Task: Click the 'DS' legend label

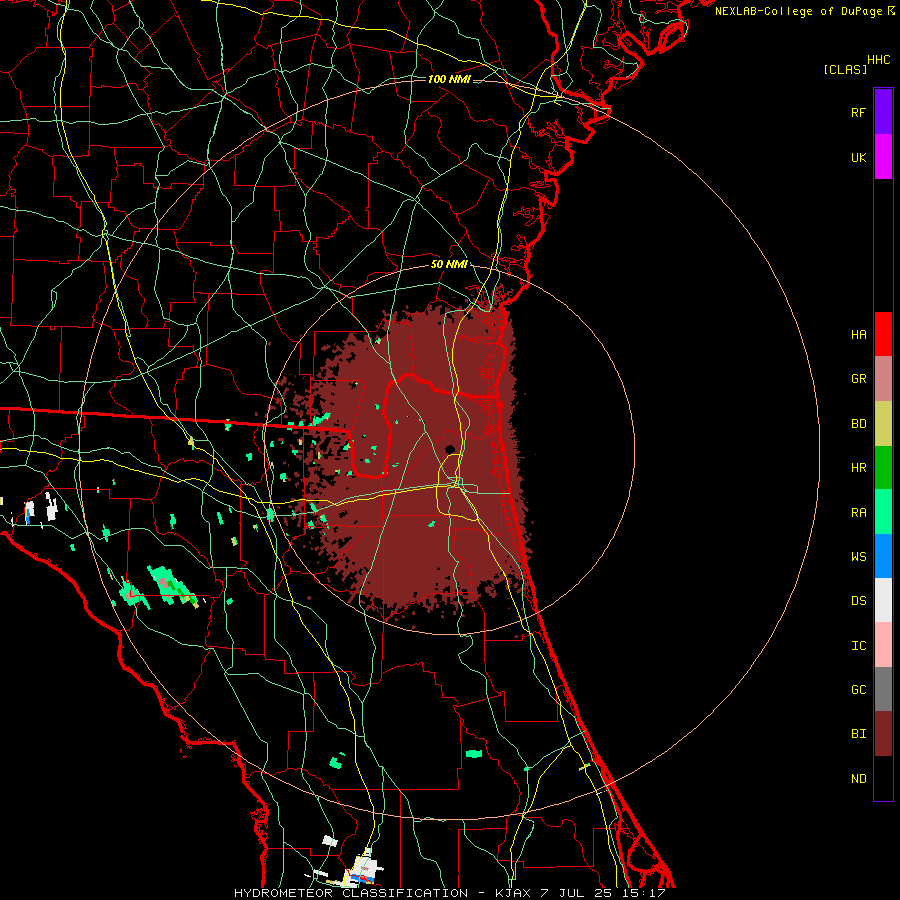Action: [858, 601]
